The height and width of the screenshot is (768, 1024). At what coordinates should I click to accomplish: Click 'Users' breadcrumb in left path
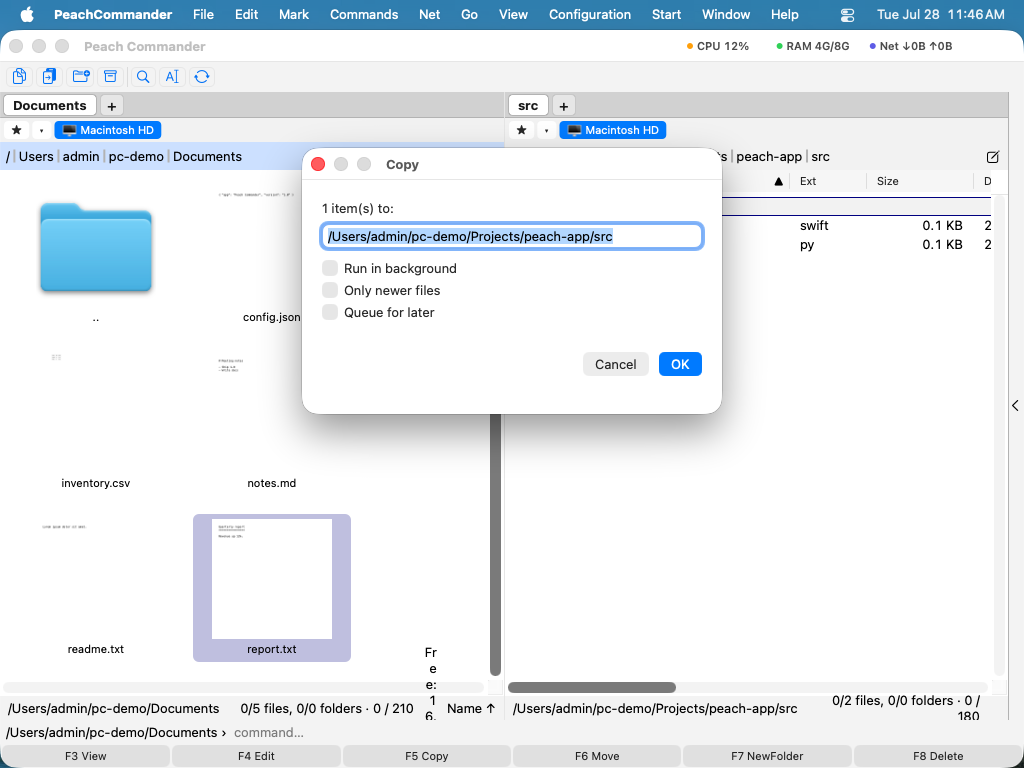tap(36, 157)
